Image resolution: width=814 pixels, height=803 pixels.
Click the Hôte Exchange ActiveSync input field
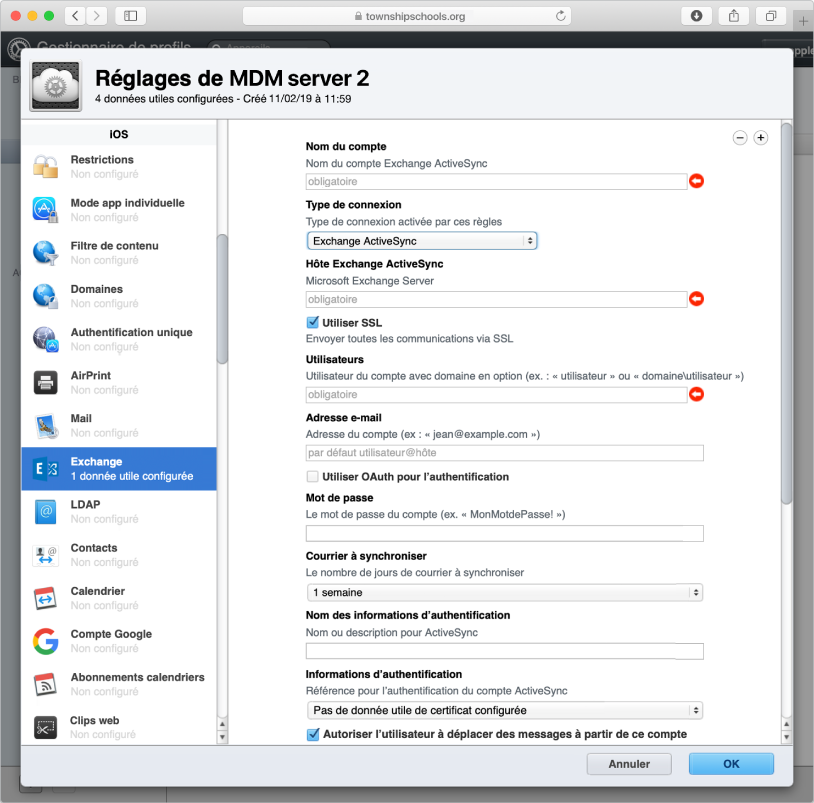496,300
